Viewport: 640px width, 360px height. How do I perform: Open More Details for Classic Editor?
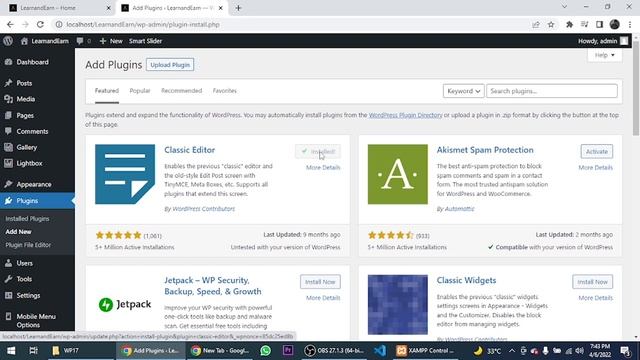(x=323, y=167)
